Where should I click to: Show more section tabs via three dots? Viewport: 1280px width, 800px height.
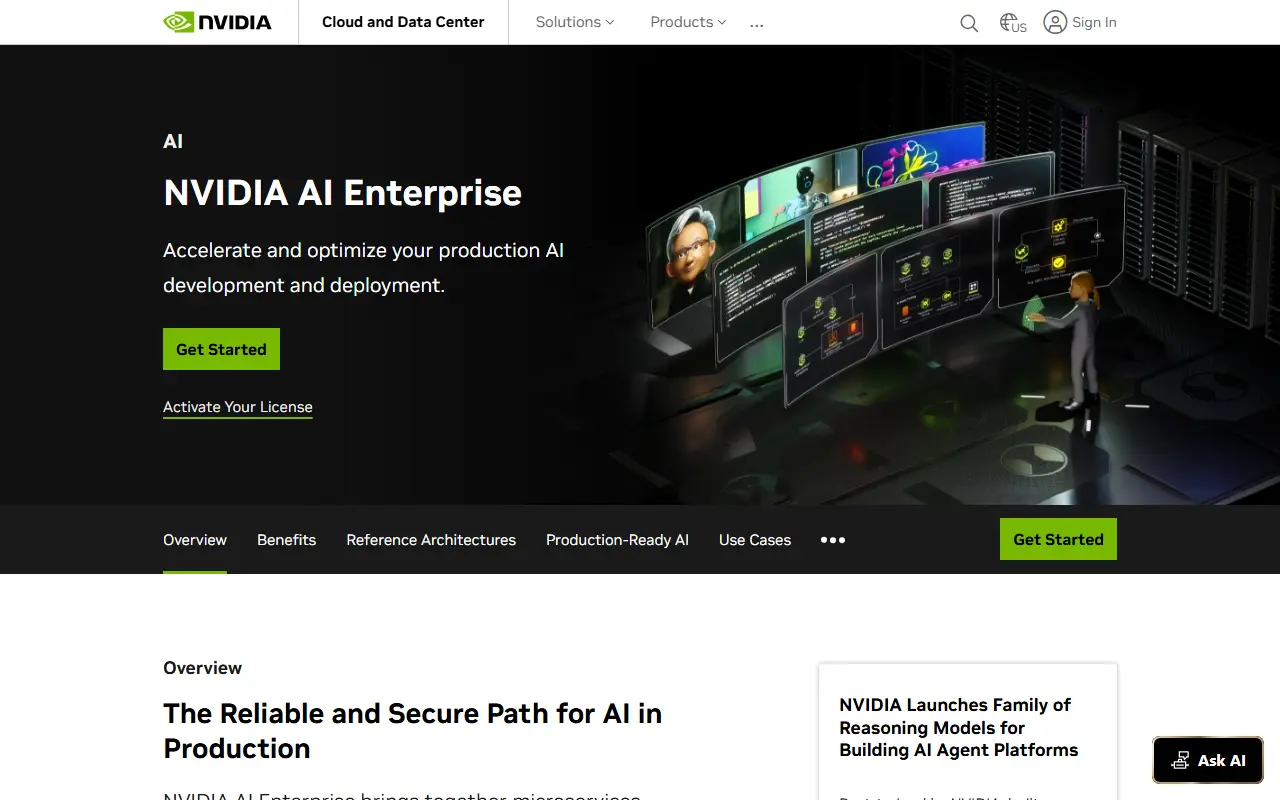[833, 540]
